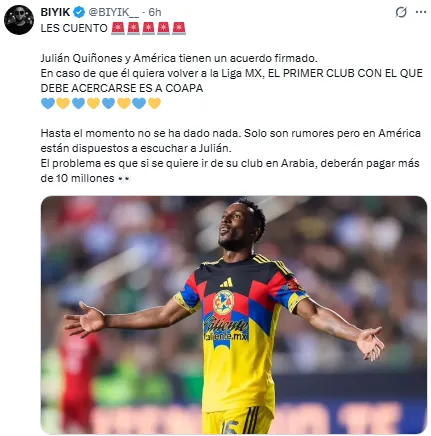Image resolution: width=431 pixels, height=436 pixels.
Task: Open BIYIK's round profile avatar
Action: (19, 20)
